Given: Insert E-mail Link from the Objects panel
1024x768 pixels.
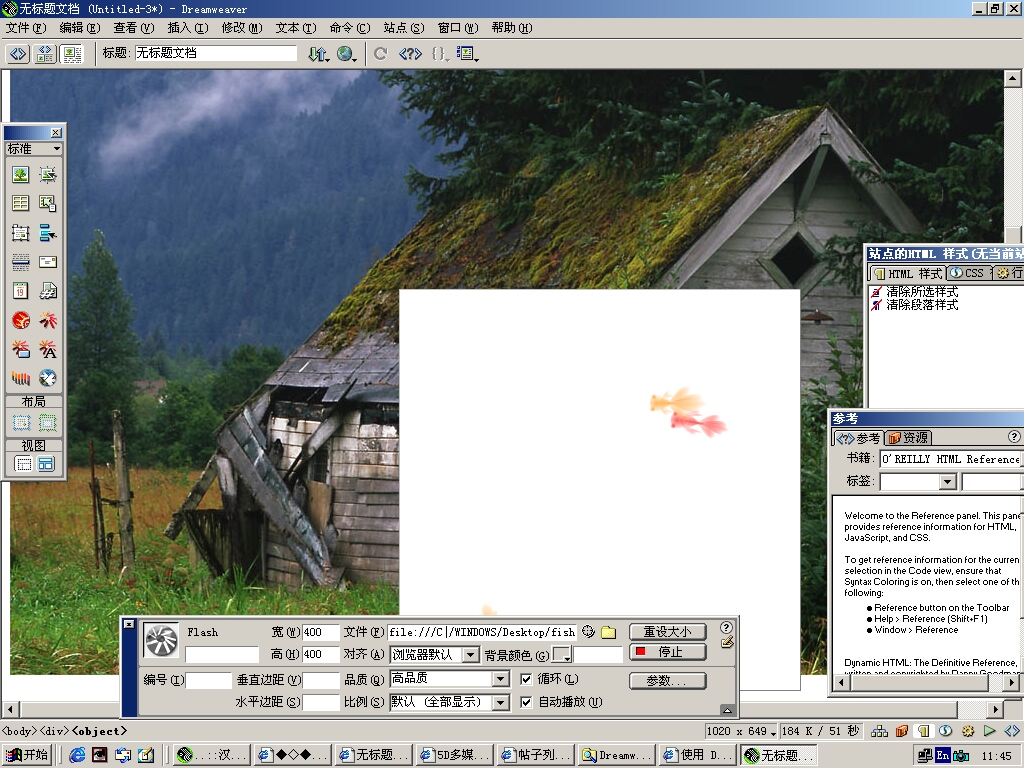Looking at the screenshot, I should pos(48,262).
